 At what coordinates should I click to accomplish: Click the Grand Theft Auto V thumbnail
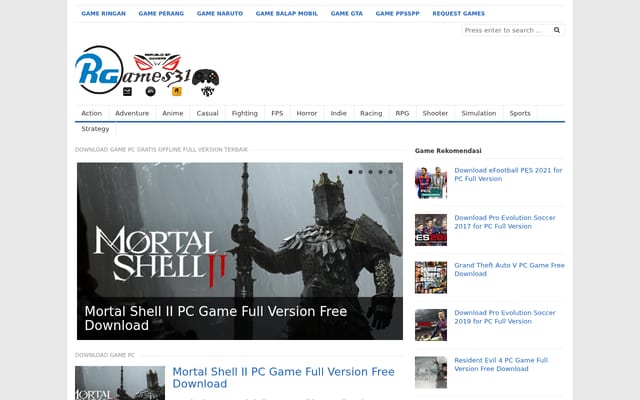pos(431,277)
